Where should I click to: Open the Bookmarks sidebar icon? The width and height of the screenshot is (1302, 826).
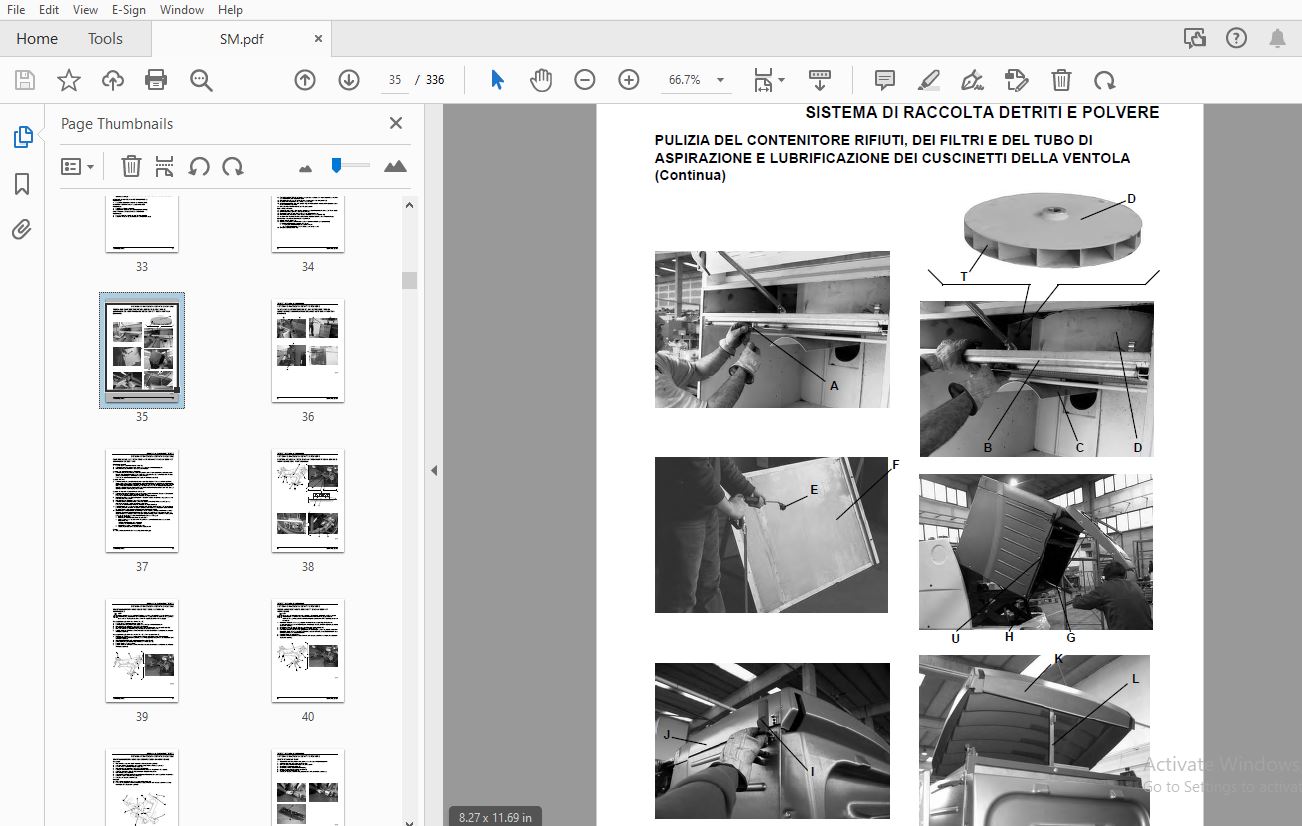(22, 184)
